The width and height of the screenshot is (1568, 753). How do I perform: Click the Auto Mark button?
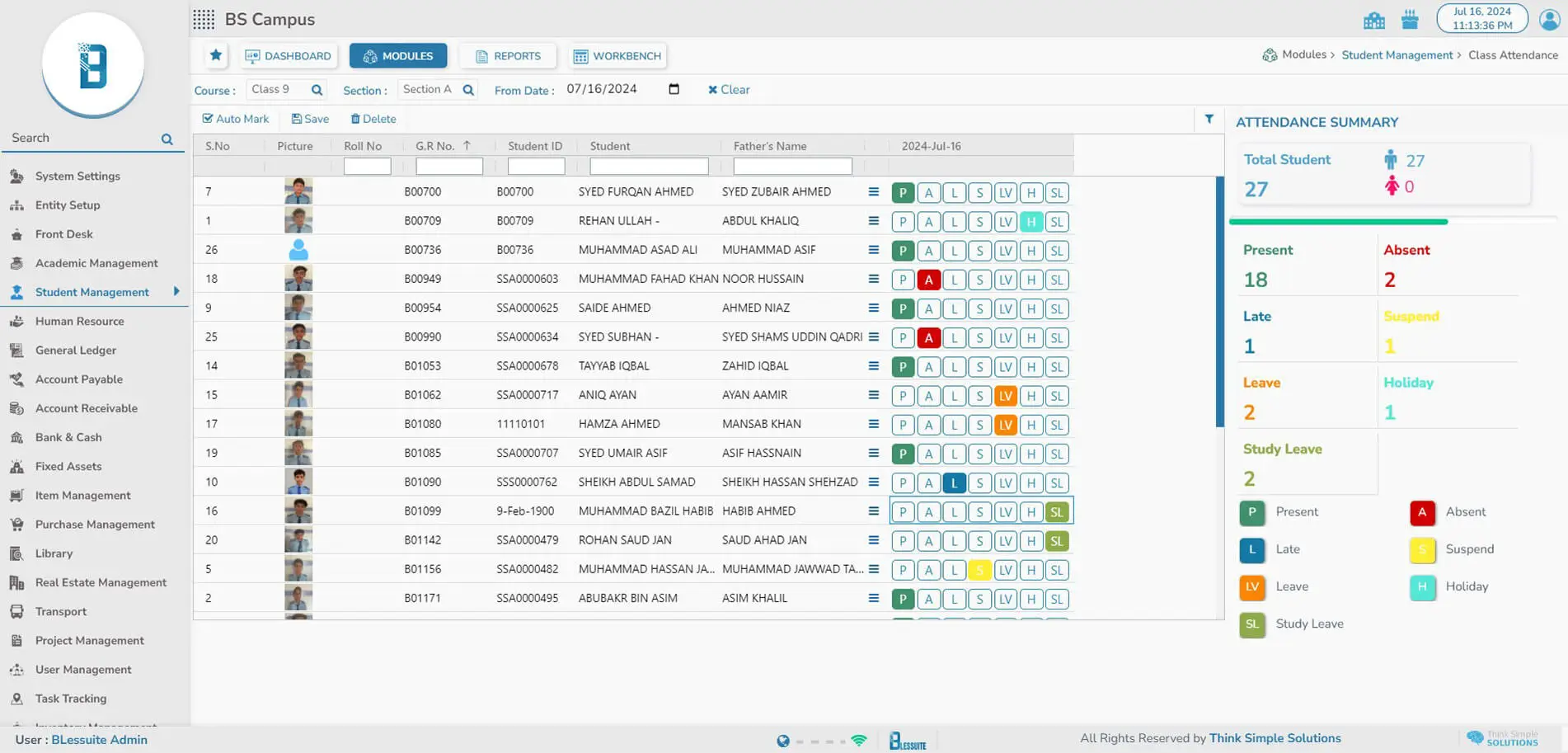point(236,119)
